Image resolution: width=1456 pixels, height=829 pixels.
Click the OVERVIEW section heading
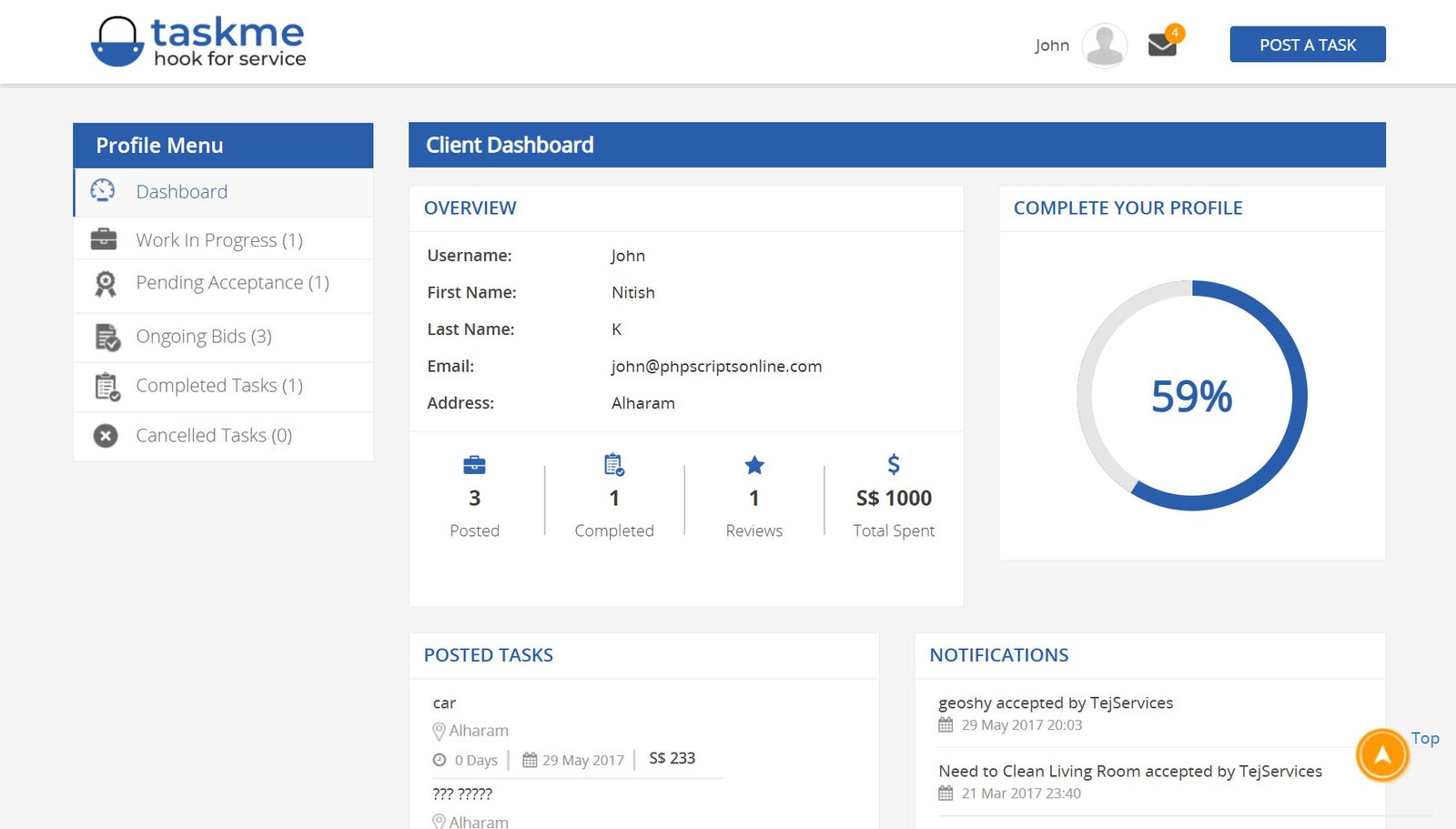[x=470, y=208]
